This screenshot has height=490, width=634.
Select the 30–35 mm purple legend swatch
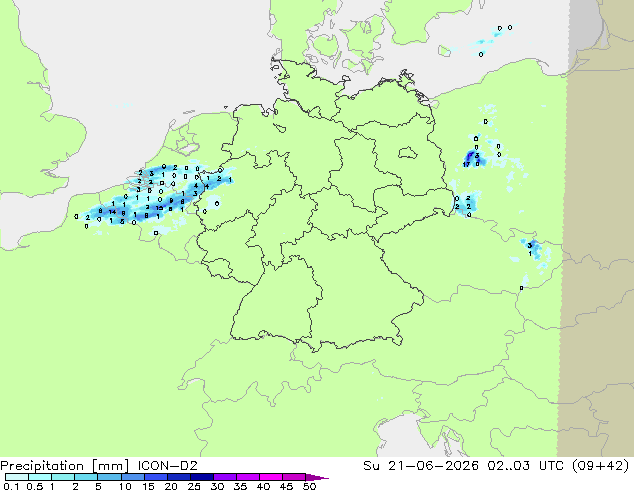[224, 477]
